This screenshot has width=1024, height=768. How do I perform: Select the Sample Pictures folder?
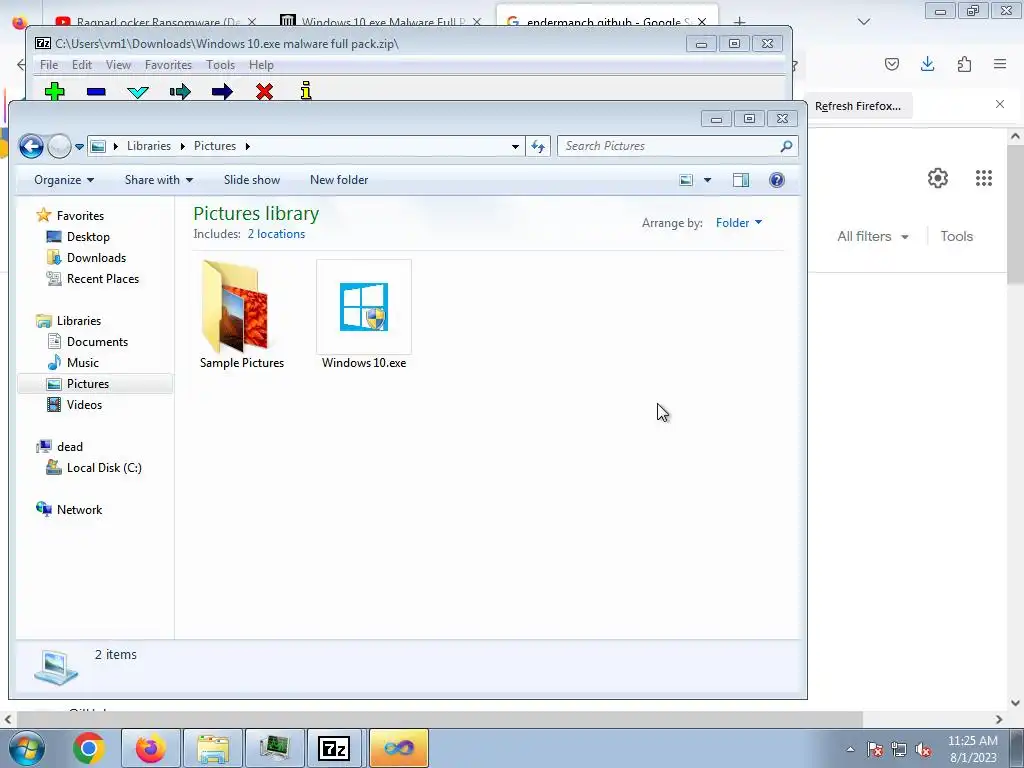click(242, 315)
